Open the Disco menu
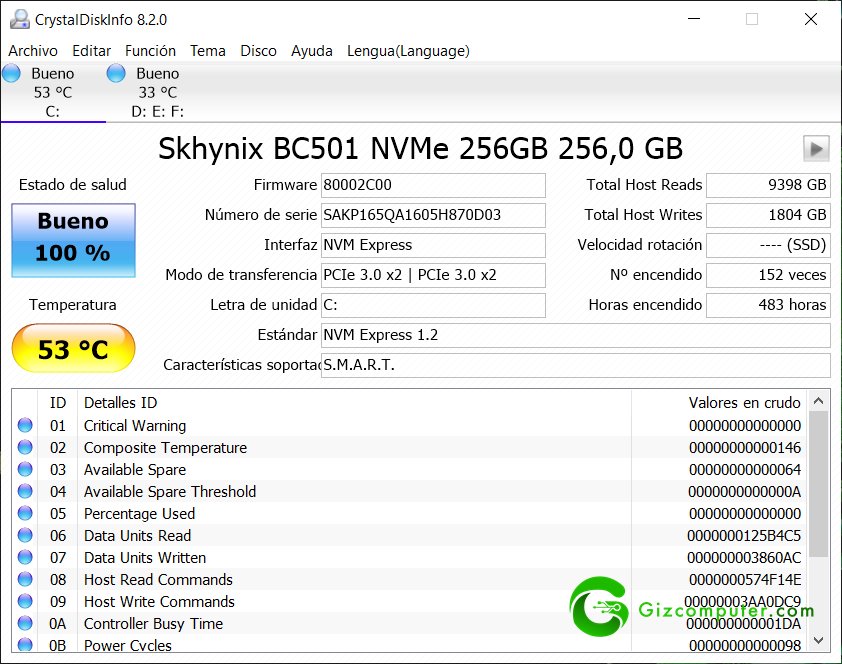Image resolution: width=842 pixels, height=664 pixels. point(258,51)
